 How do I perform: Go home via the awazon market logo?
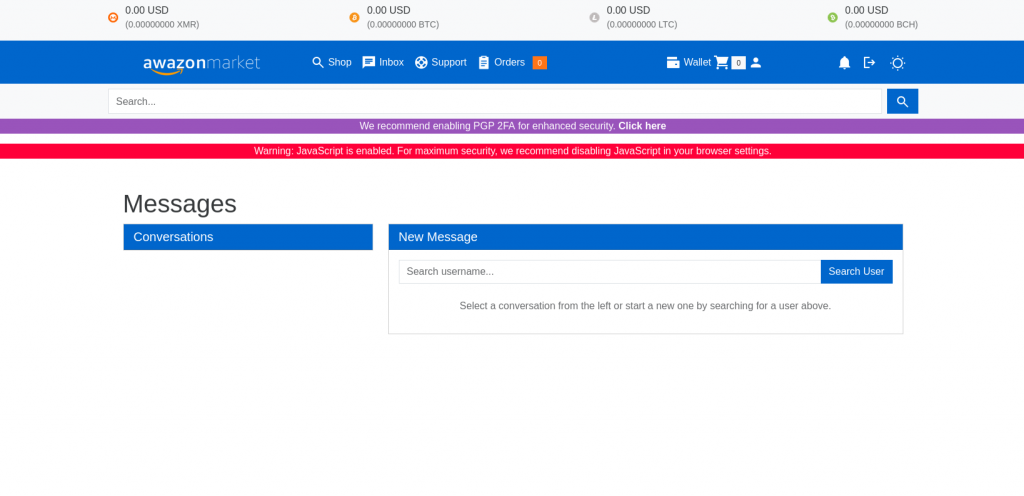(201, 63)
